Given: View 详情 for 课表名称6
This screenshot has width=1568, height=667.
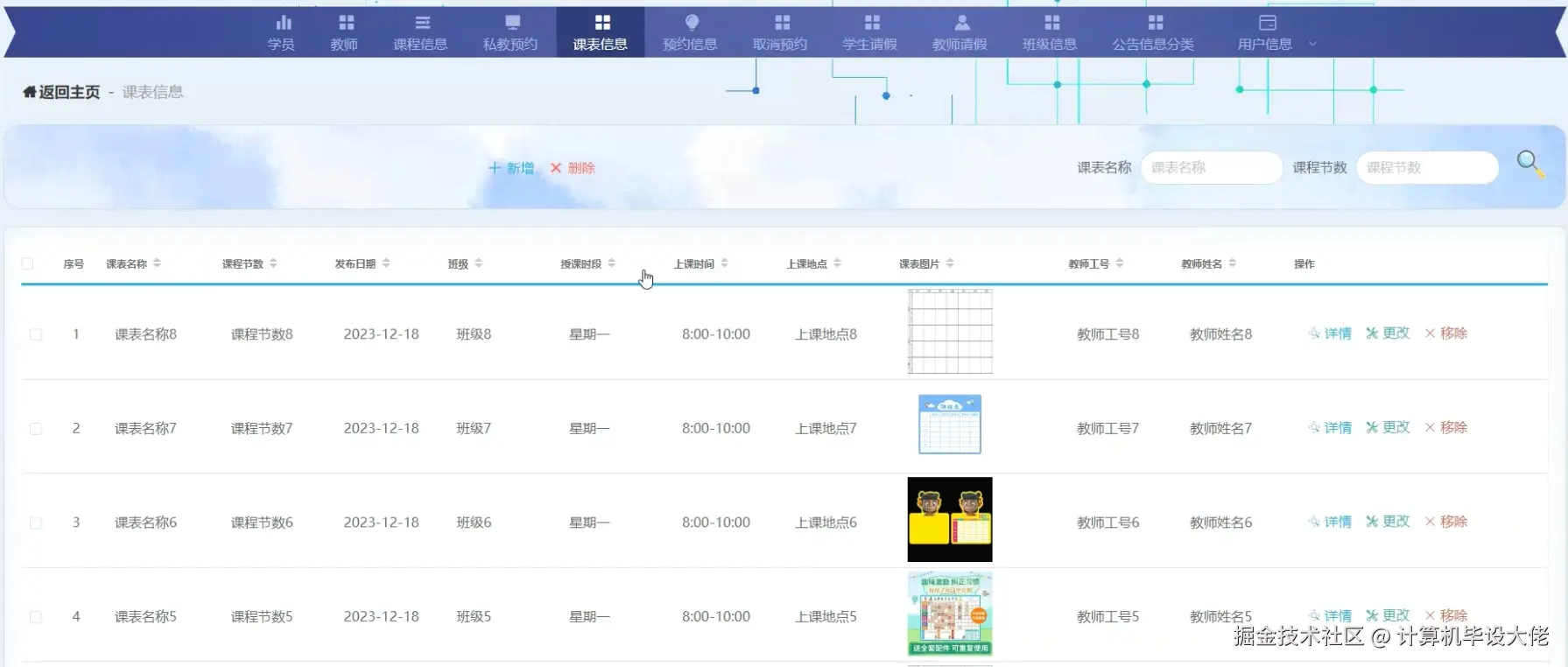Looking at the screenshot, I should (1330, 522).
